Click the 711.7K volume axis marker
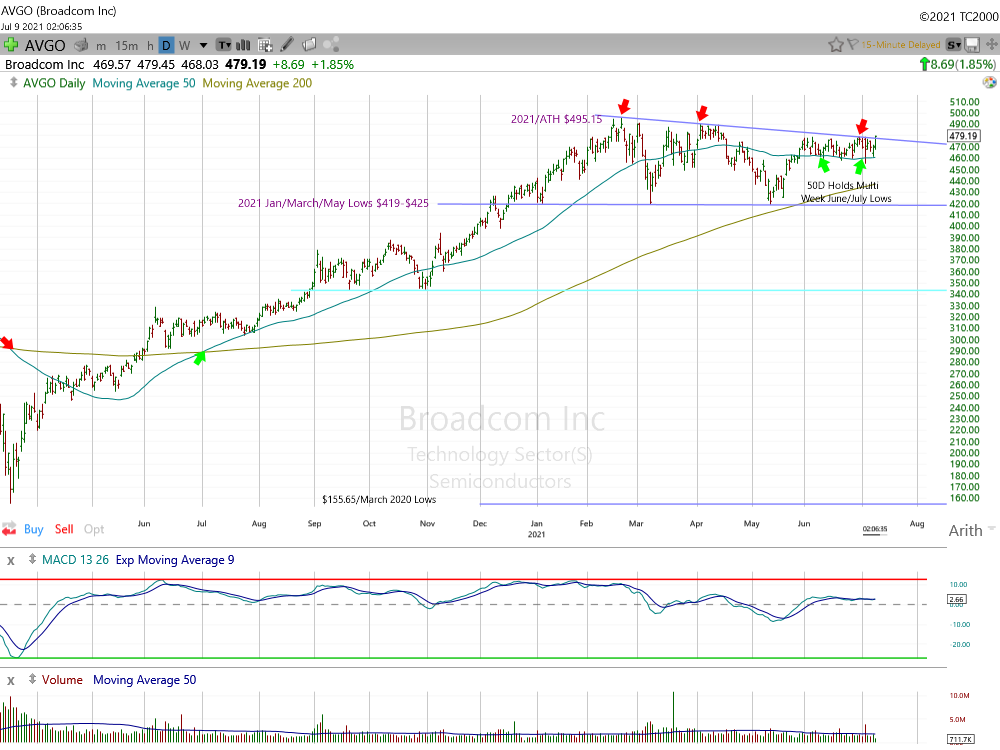 point(961,740)
